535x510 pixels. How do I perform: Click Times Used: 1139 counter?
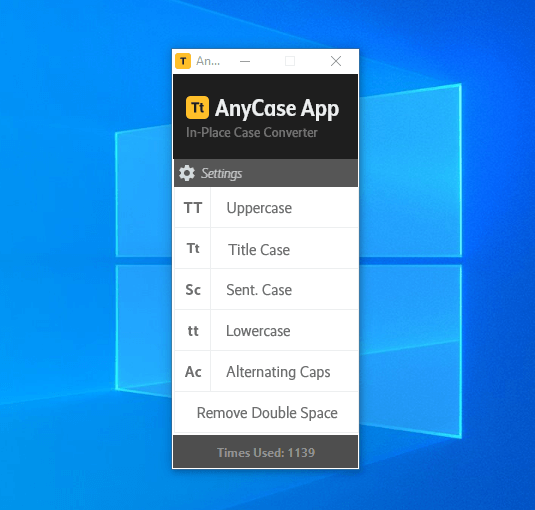[266, 452]
